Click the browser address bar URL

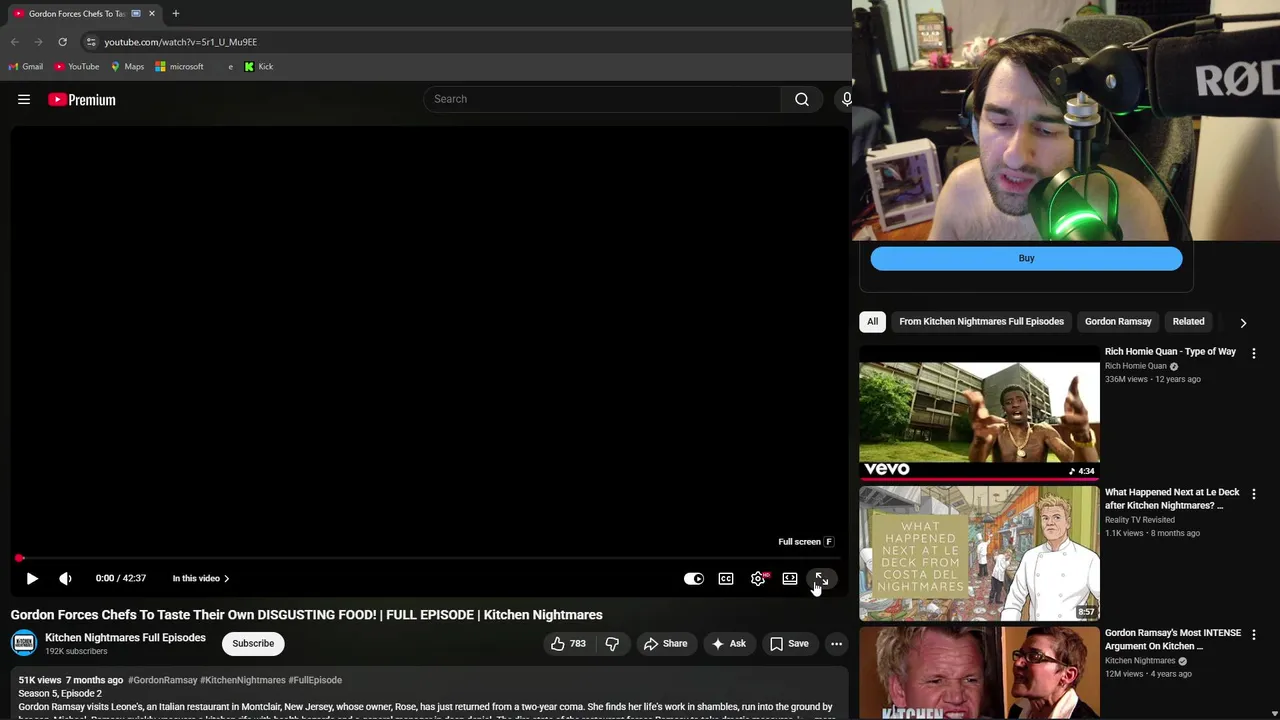tap(180, 42)
